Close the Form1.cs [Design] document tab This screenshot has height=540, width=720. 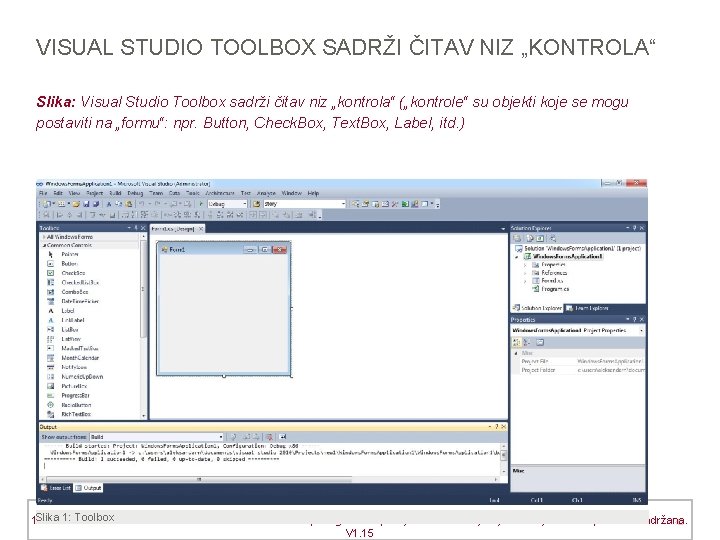tap(201, 229)
